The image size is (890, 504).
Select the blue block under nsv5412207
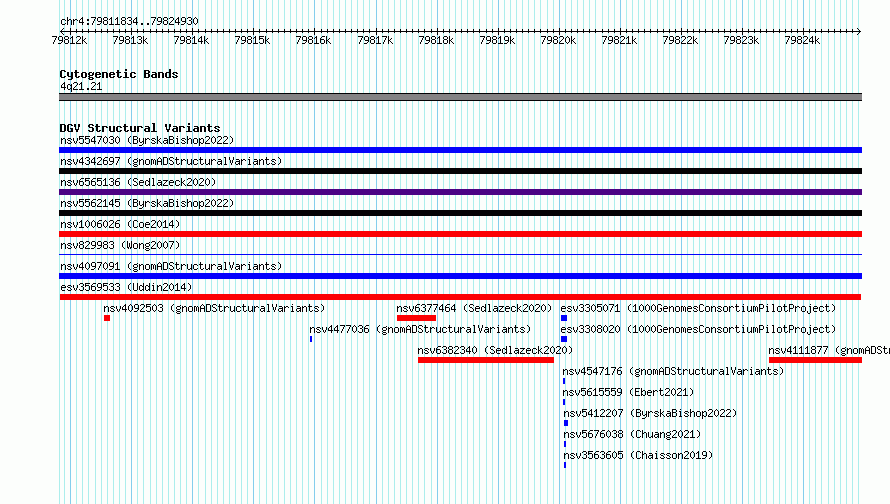(566, 423)
